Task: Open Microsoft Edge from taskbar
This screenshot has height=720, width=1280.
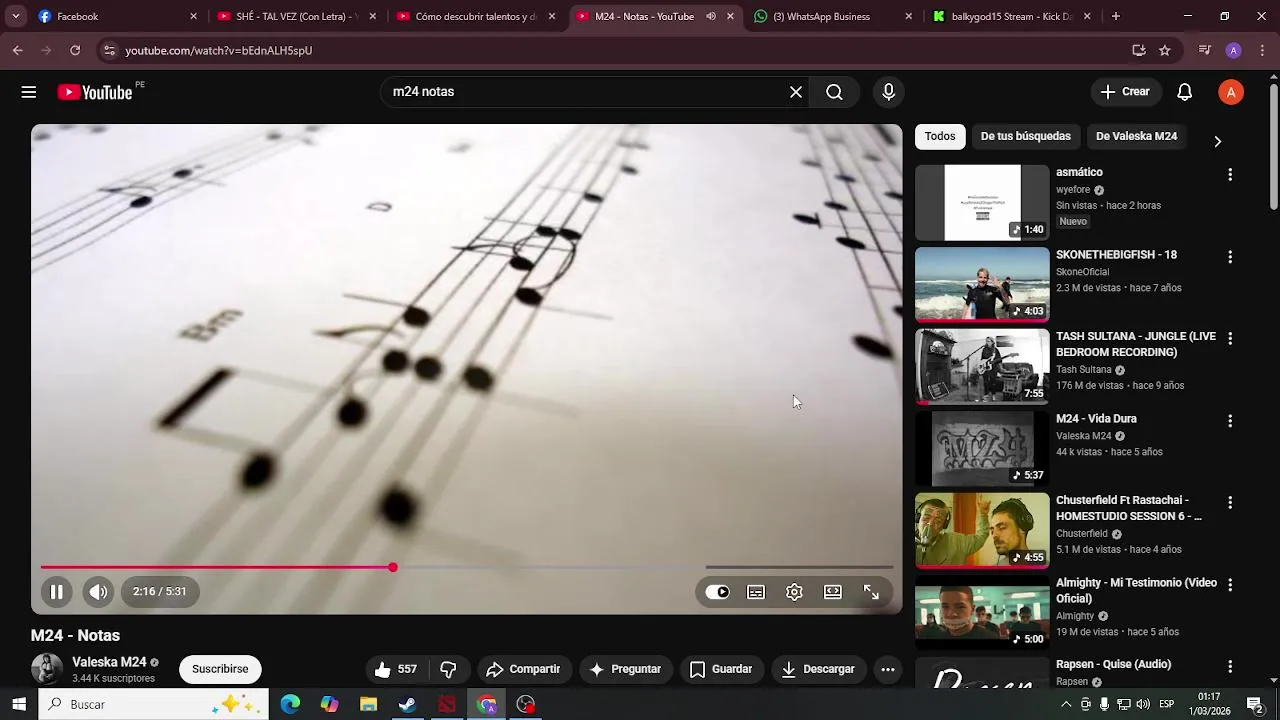Action: [x=290, y=704]
